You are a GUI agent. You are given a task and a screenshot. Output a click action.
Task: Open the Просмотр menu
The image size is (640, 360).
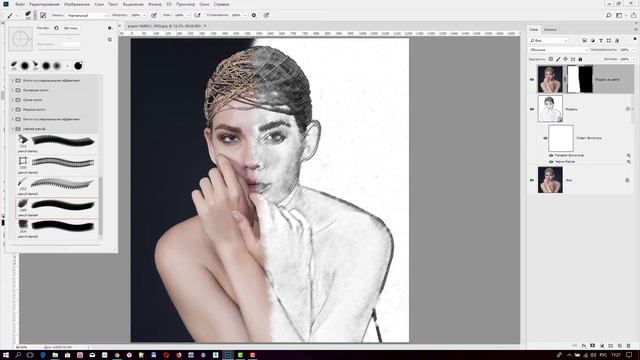pos(185,4)
